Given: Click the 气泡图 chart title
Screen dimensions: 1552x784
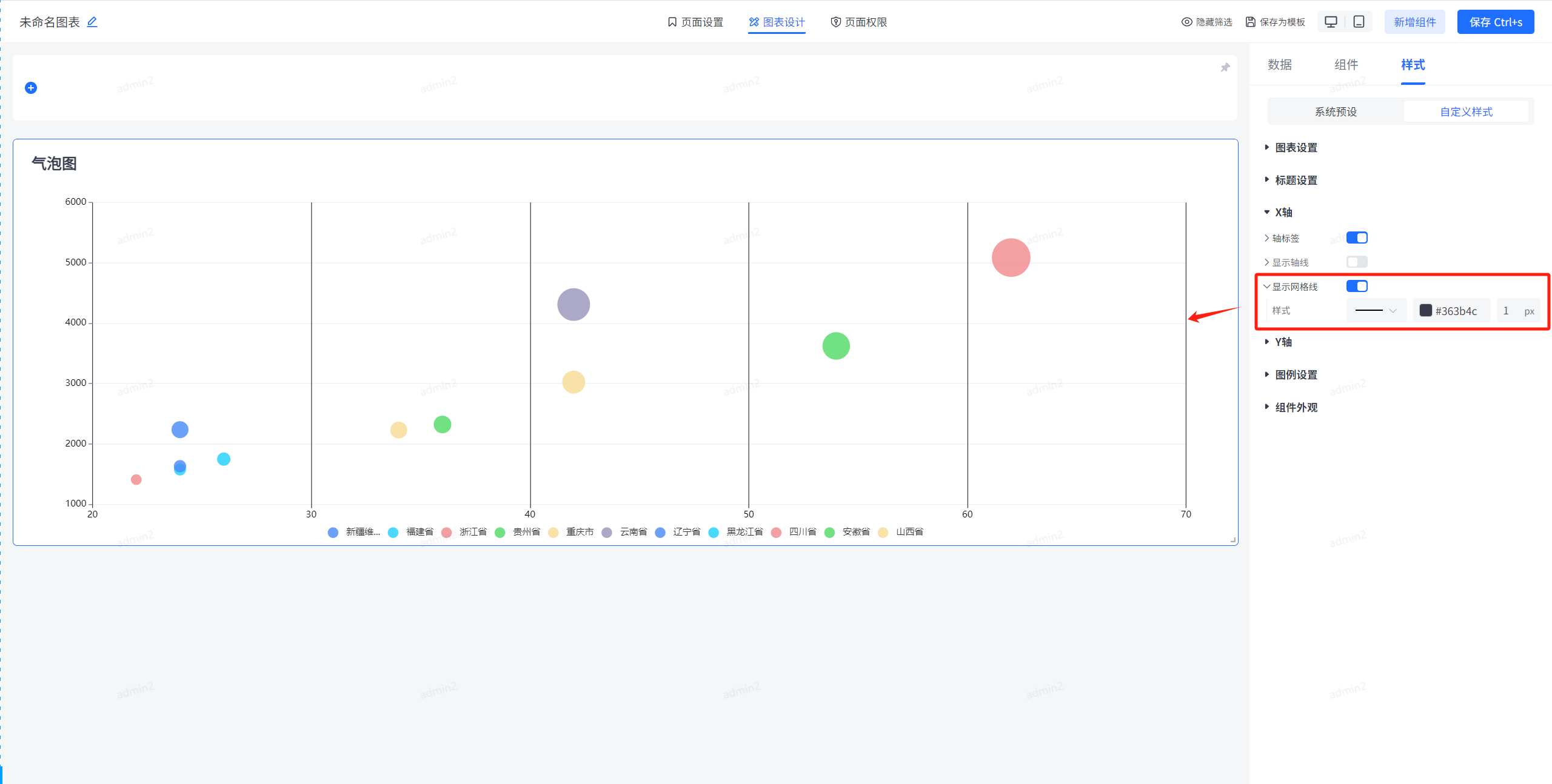Looking at the screenshot, I should point(54,164).
